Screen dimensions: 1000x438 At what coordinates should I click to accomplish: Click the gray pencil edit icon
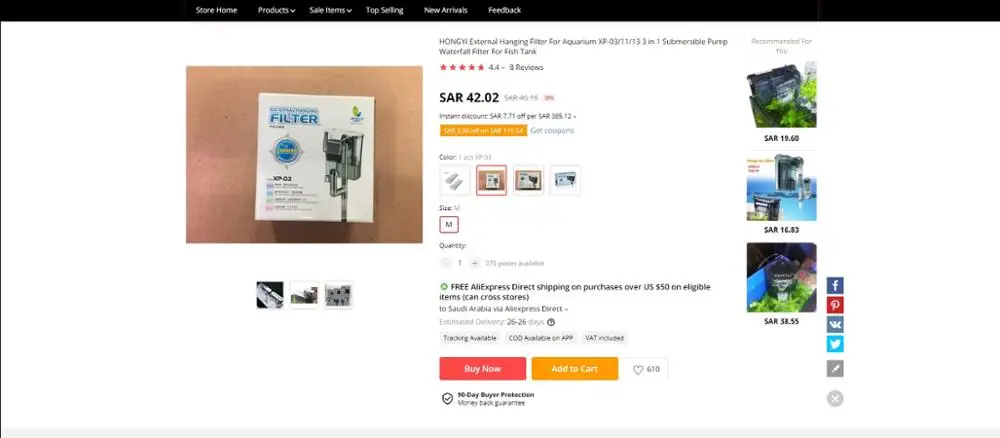tap(835, 369)
